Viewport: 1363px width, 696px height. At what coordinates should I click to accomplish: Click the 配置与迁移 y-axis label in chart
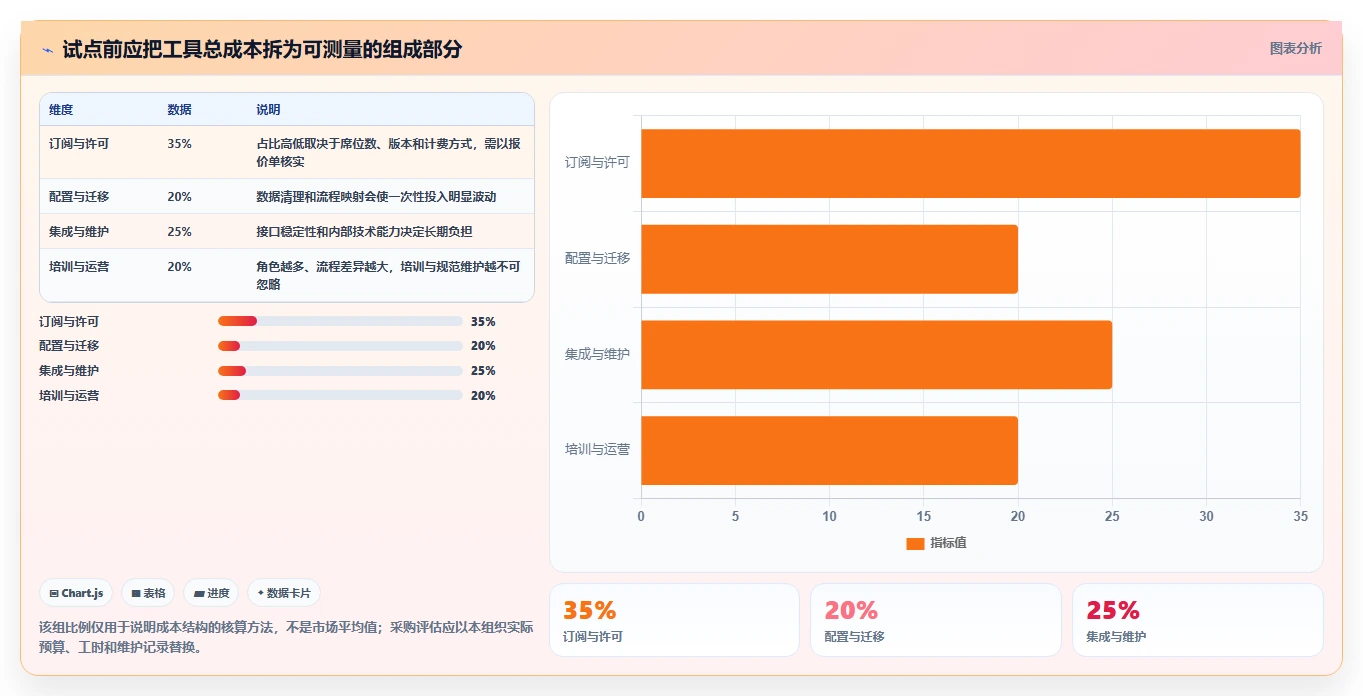(597, 258)
